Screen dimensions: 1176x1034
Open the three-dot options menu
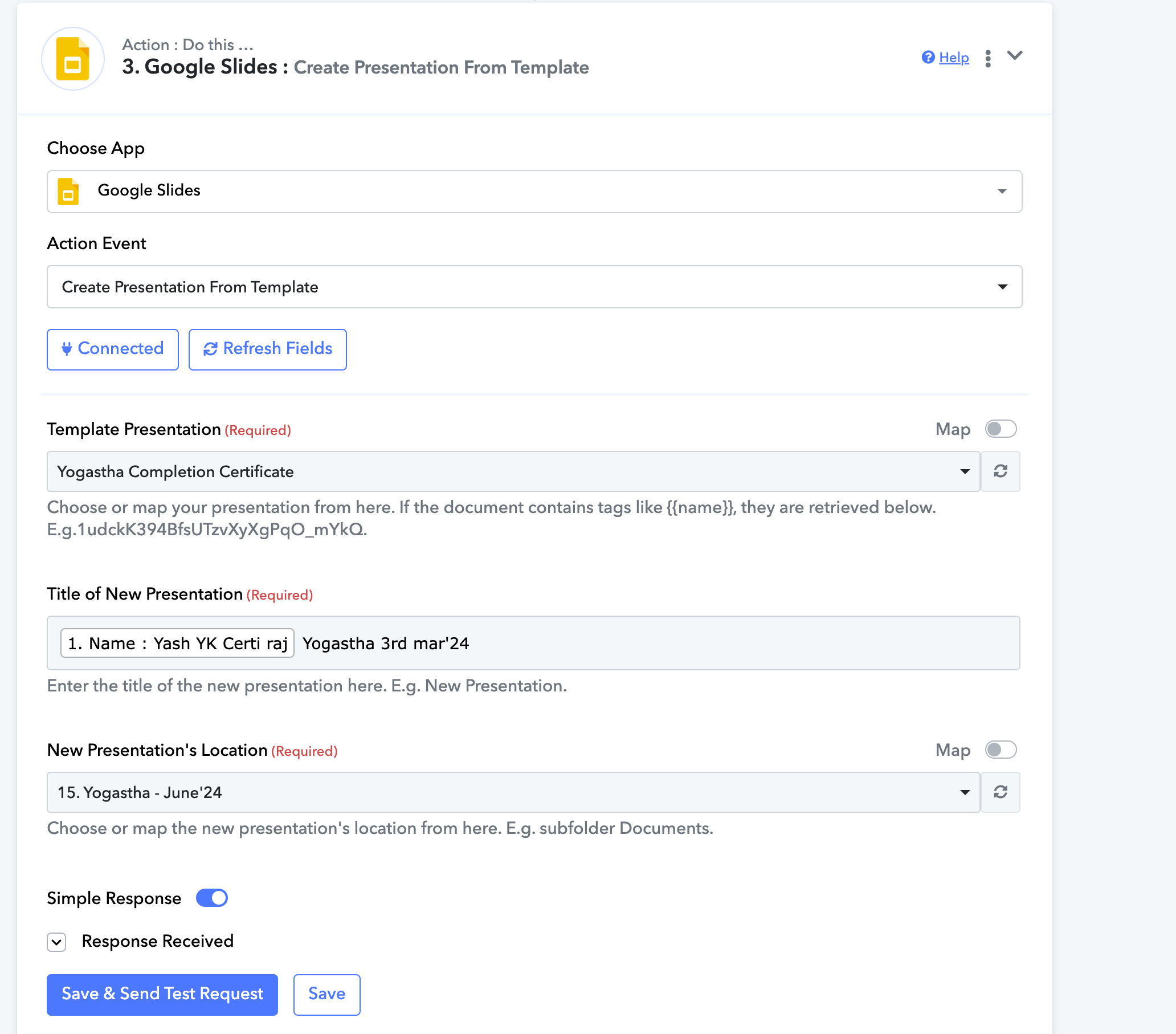point(988,58)
